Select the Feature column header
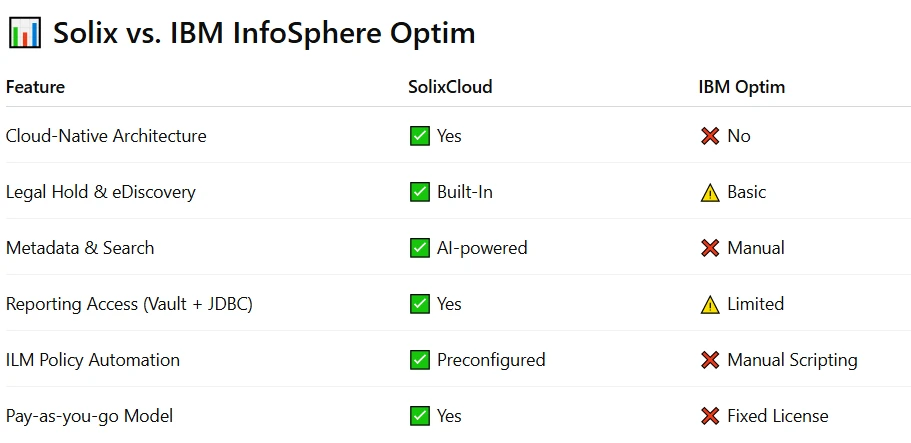The width and height of the screenshot is (911, 443). tap(35, 87)
